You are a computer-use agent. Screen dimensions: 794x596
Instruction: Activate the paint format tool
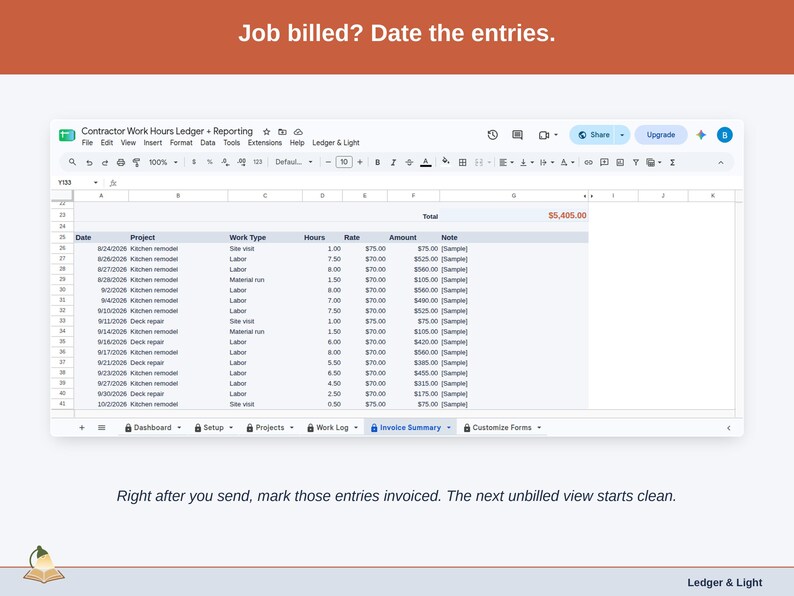click(x=136, y=163)
